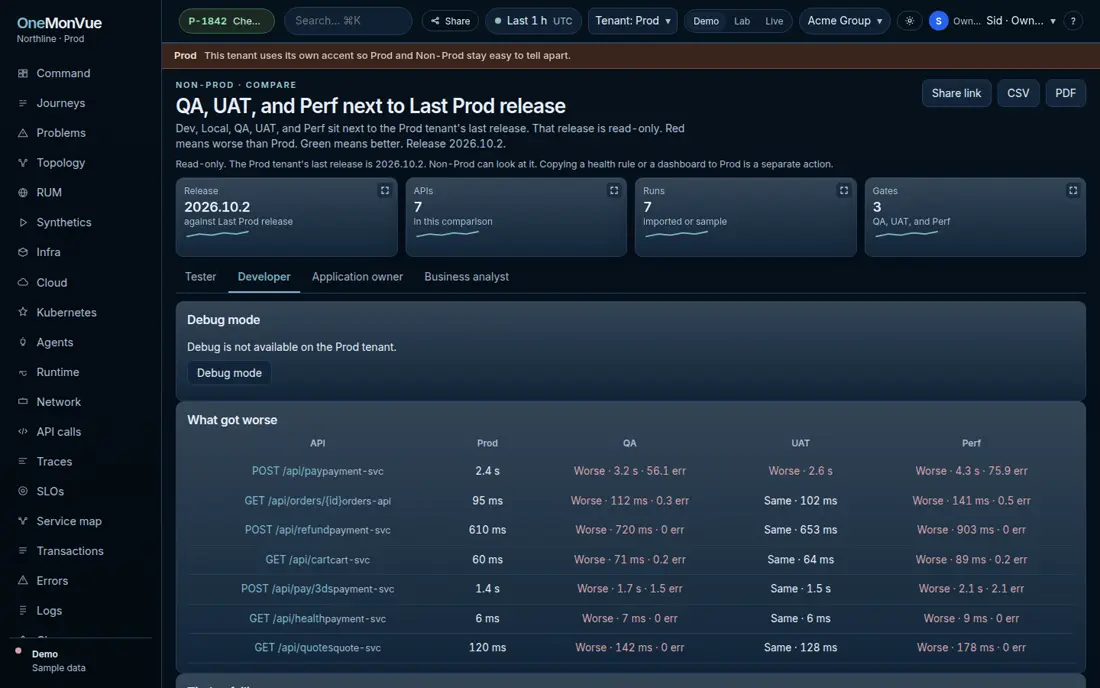This screenshot has width=1100, height=688.
Task: Open the Tenant: Prod dropdown
Action: click(x=633, y=21)
